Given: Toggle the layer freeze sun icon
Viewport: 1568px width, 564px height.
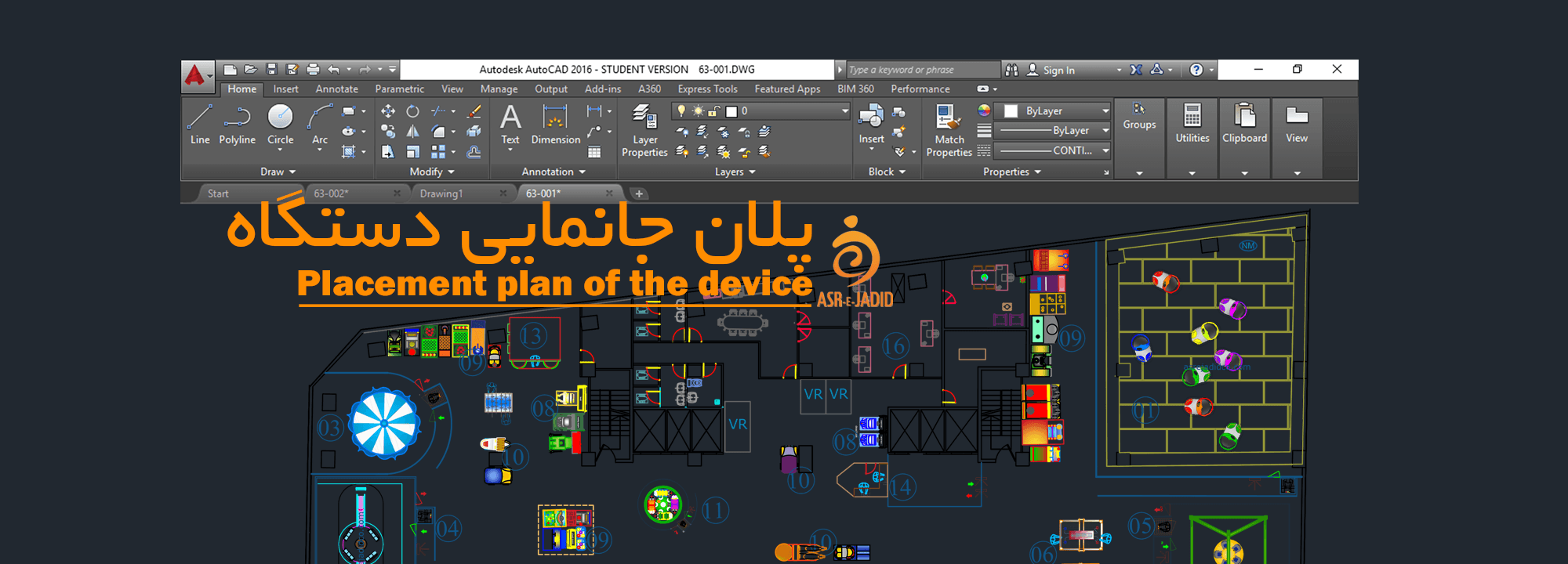Looking at the screenshot, I should click(698, 111).
